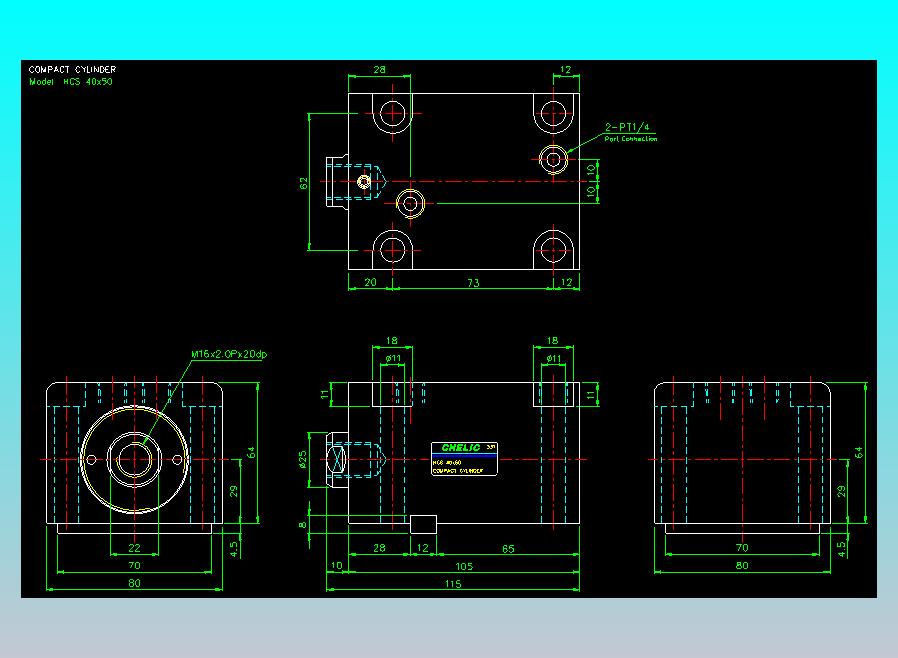
Task: Click the 62 vertical dimension
Action: coord(304,183)
